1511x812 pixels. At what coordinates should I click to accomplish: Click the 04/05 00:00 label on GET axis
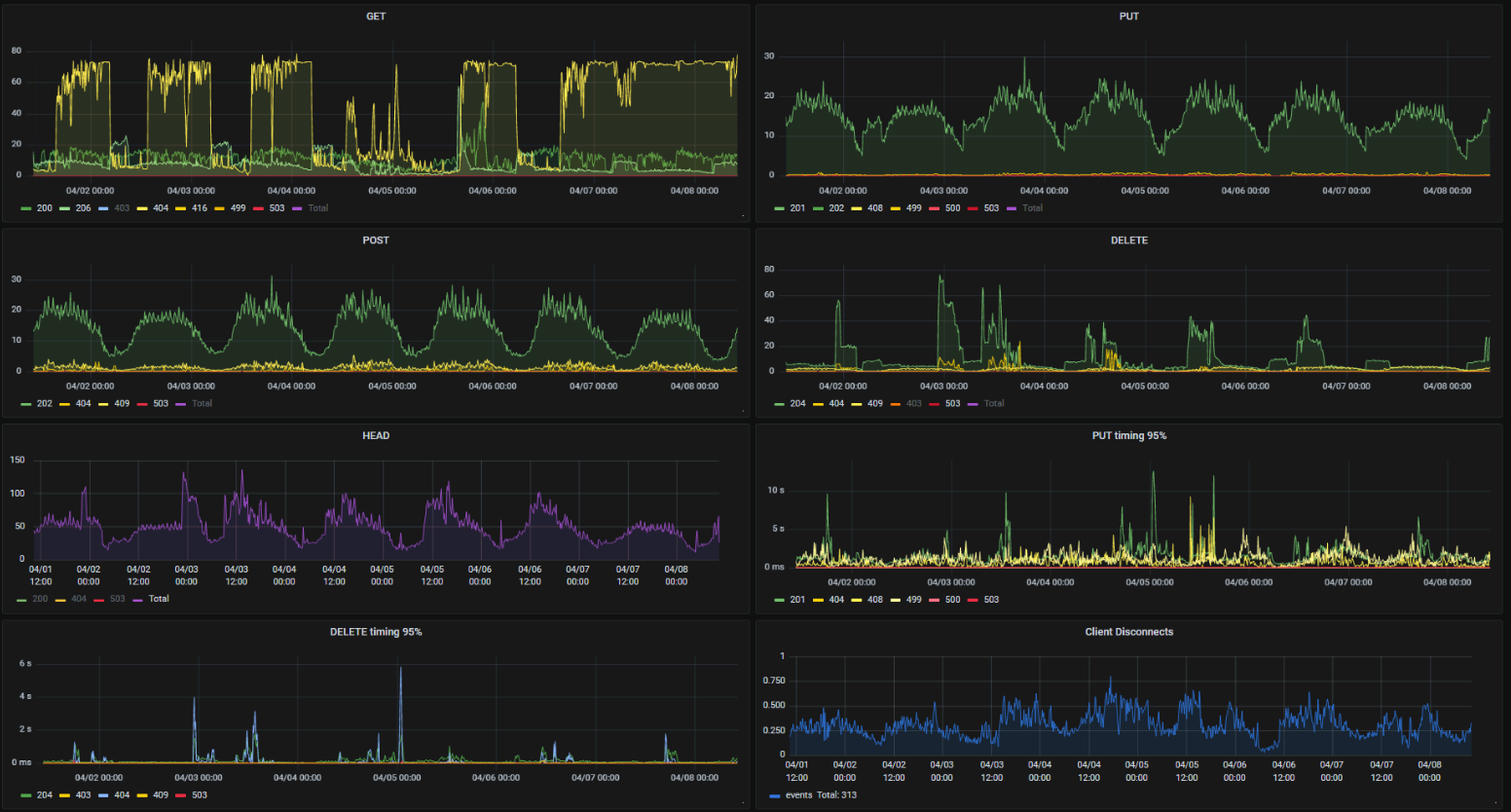[x=392, y=191]
